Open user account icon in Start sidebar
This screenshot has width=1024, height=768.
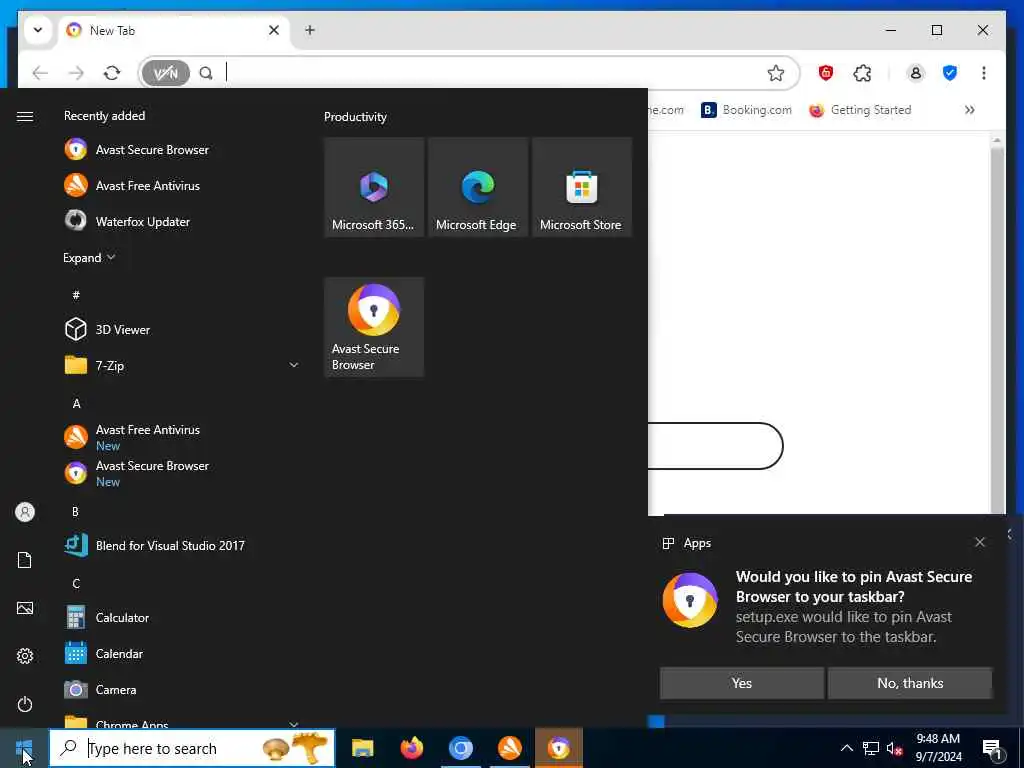tap(25, 512)
